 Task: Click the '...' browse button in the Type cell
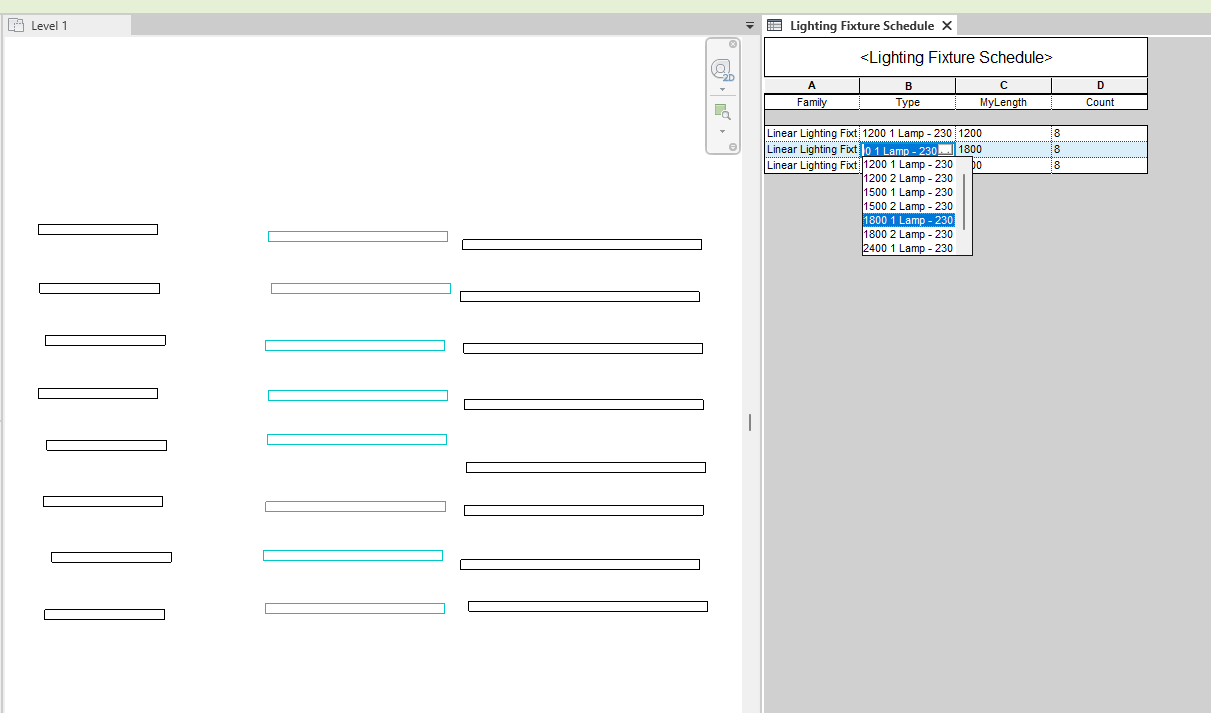coord(946,149)
